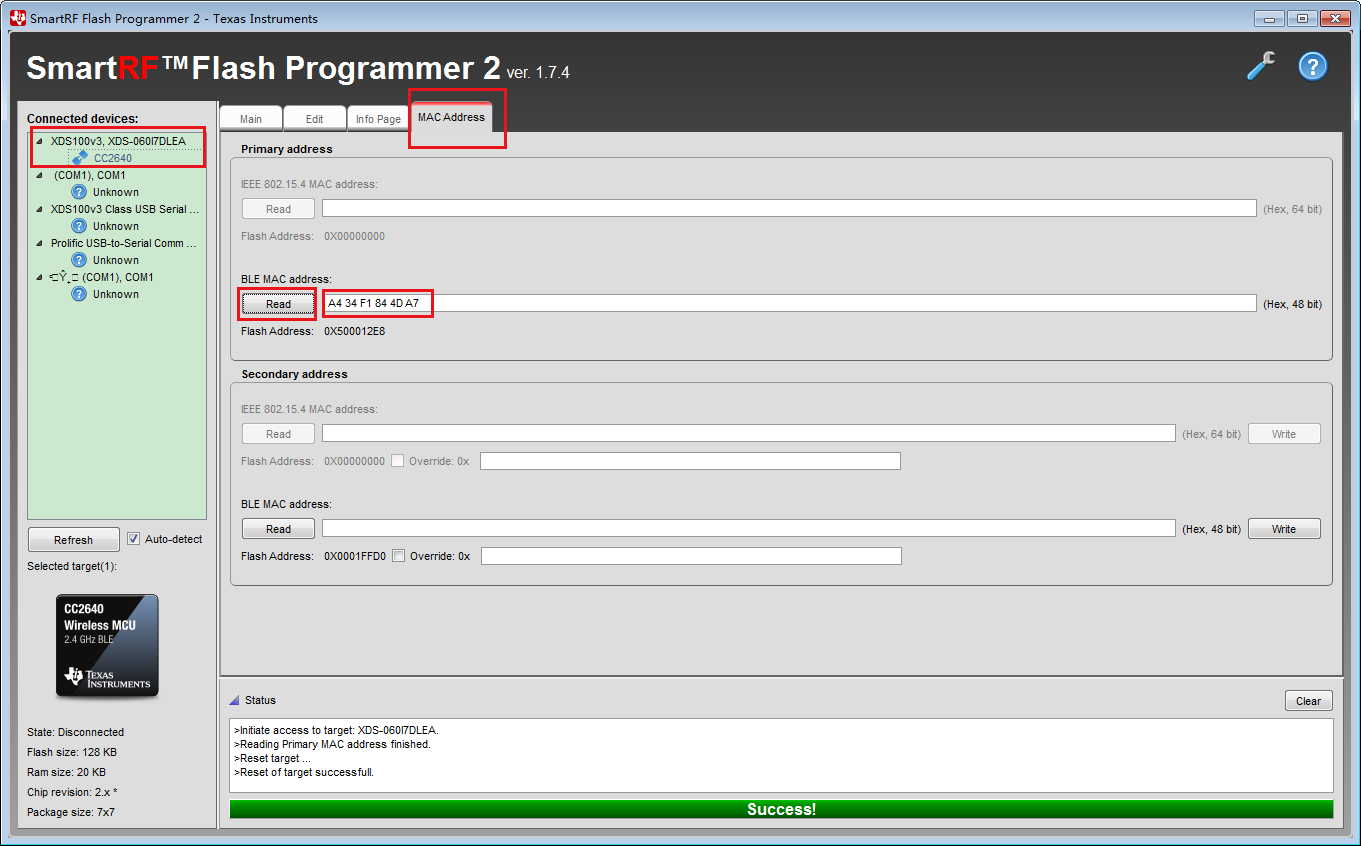Select the MAC Address tab
This screenshot has width=1361, height=846.
pyautogui.click(x=451, y=117)
